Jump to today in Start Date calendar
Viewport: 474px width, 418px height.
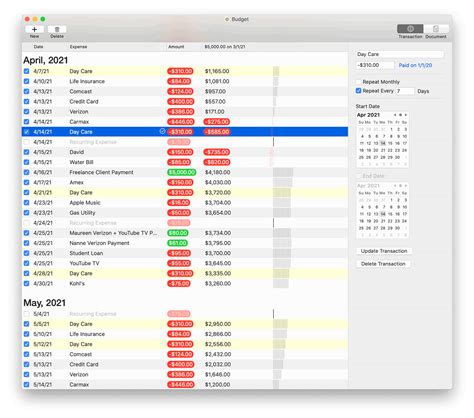[400, 115]
